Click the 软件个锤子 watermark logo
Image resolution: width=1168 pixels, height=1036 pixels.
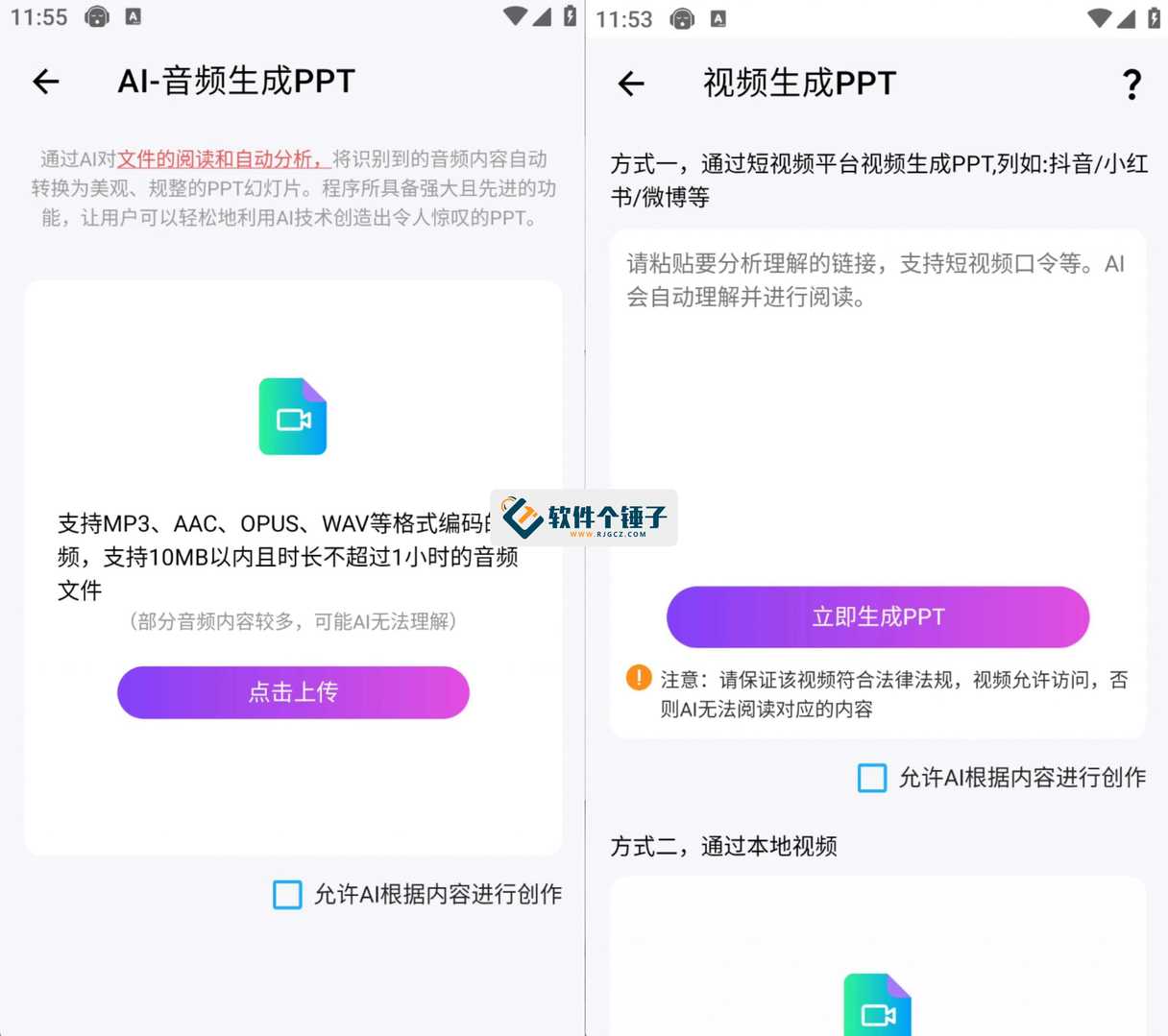pos(584,518)
